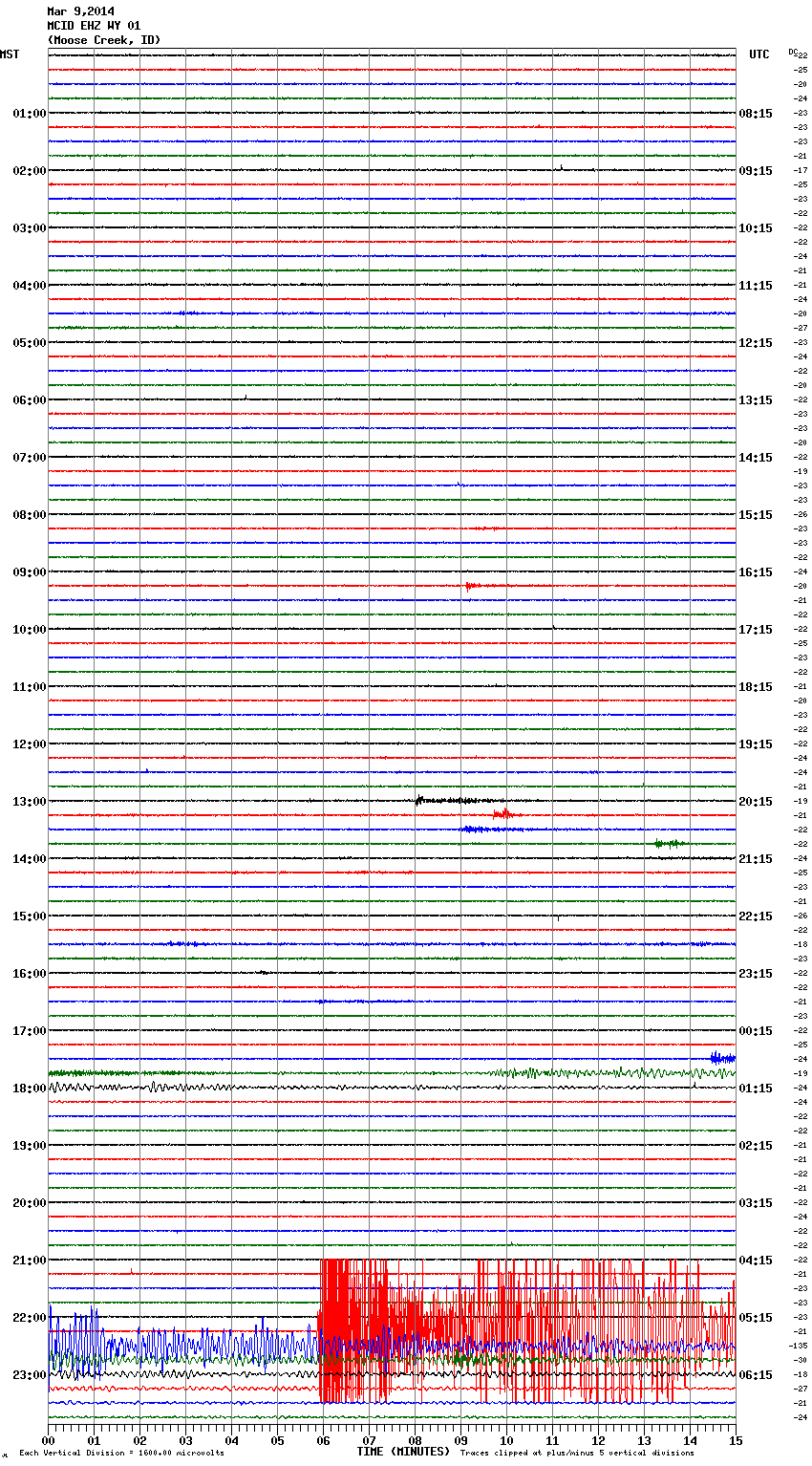Select the 23:15 UTC time label

[756, 974]
